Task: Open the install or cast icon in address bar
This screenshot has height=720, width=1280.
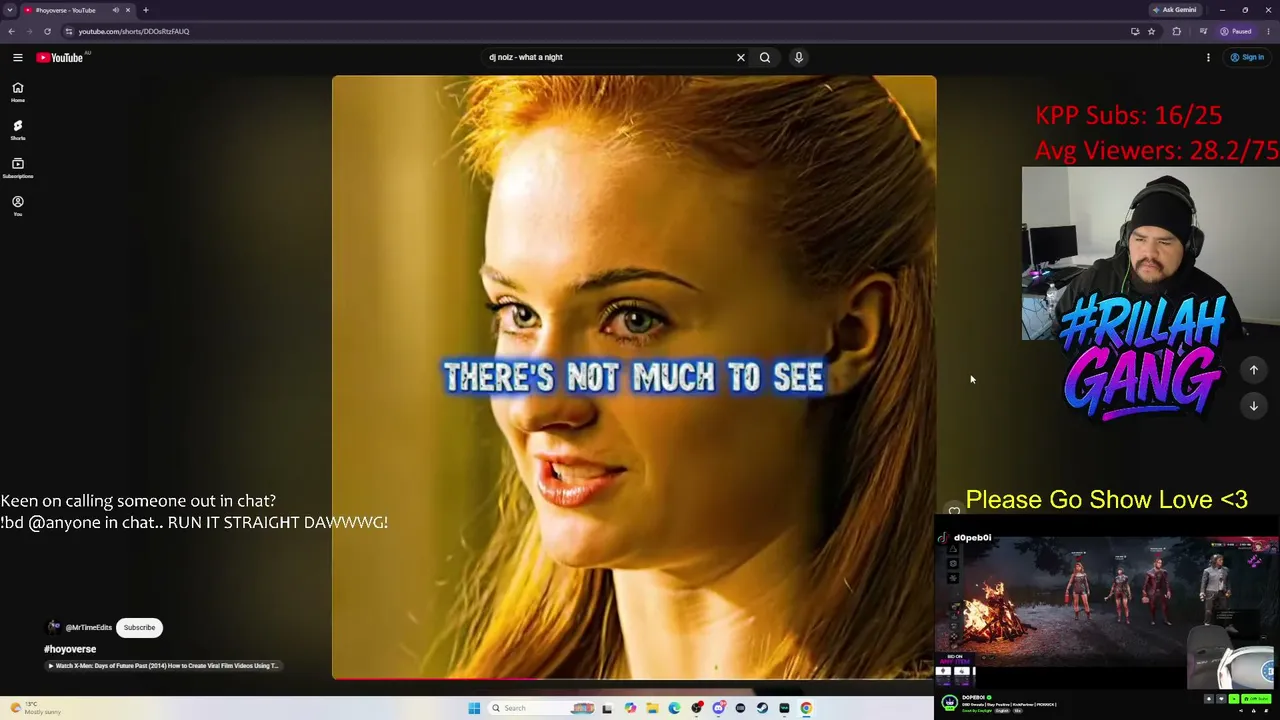Action: coord(1134,31)
